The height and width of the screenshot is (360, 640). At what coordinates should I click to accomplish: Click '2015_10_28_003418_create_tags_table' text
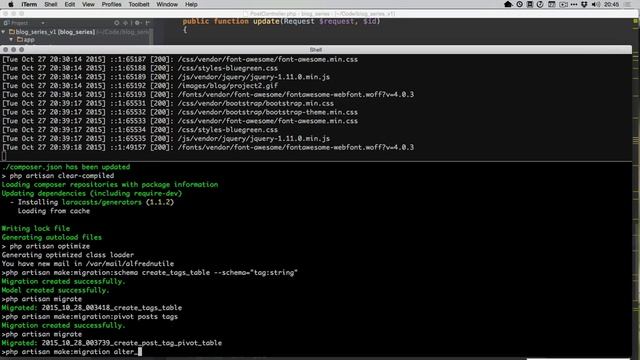pyautogui.click(x=111, y=307)
